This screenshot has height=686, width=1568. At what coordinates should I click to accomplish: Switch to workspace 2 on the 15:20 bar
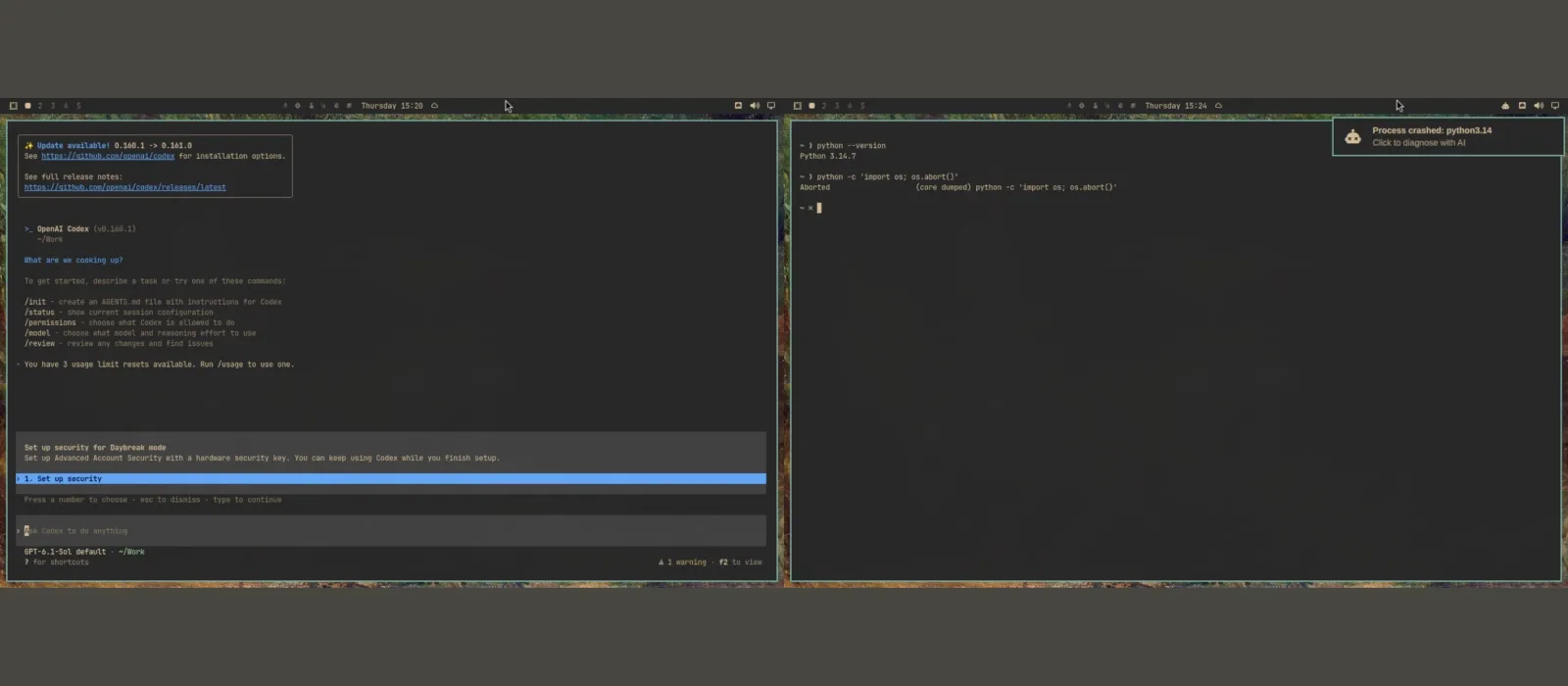pyautogui.click(x=40, y=106)
